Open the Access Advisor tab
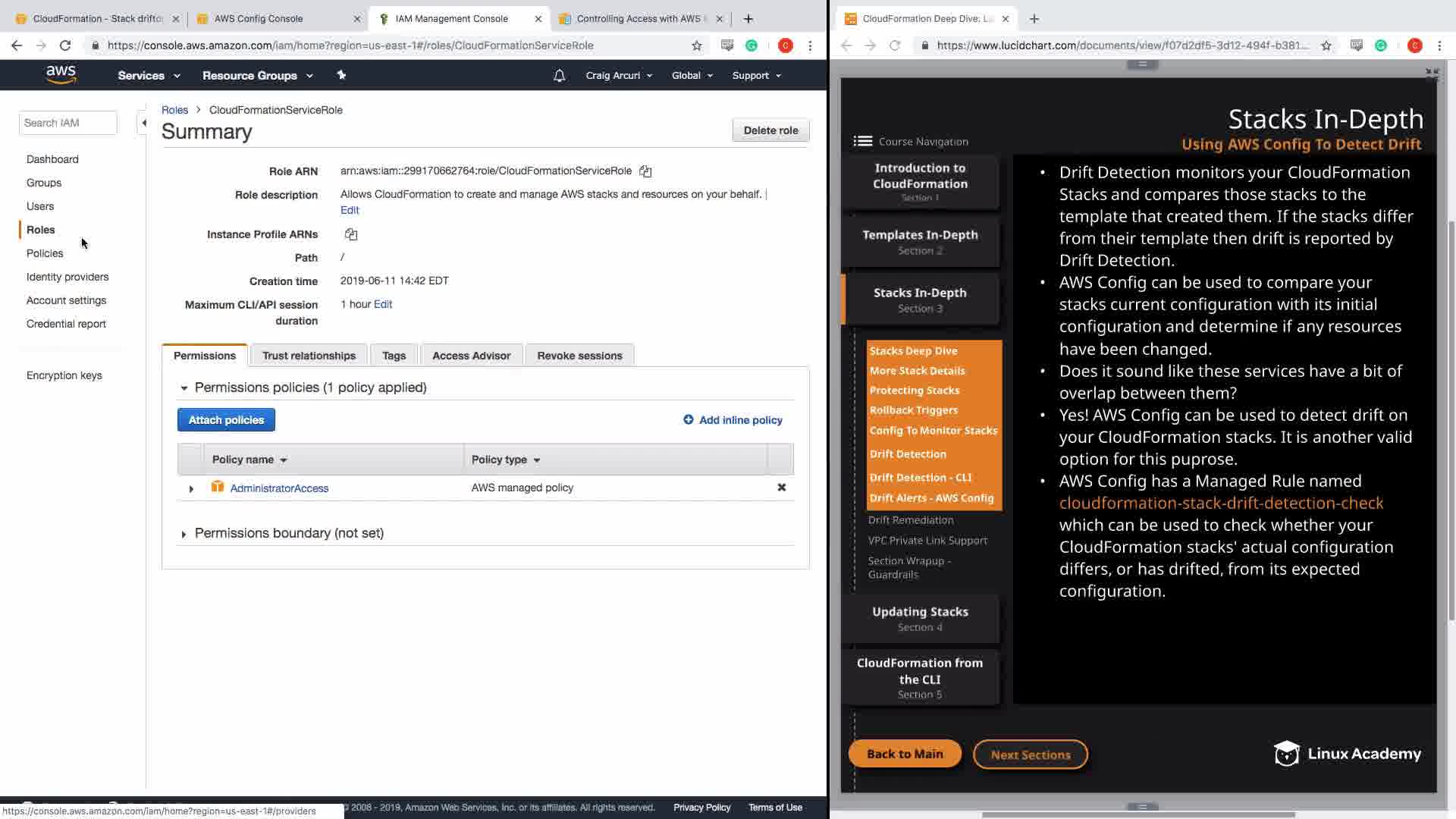This screenshot has width=1456, height=819. 471,356
